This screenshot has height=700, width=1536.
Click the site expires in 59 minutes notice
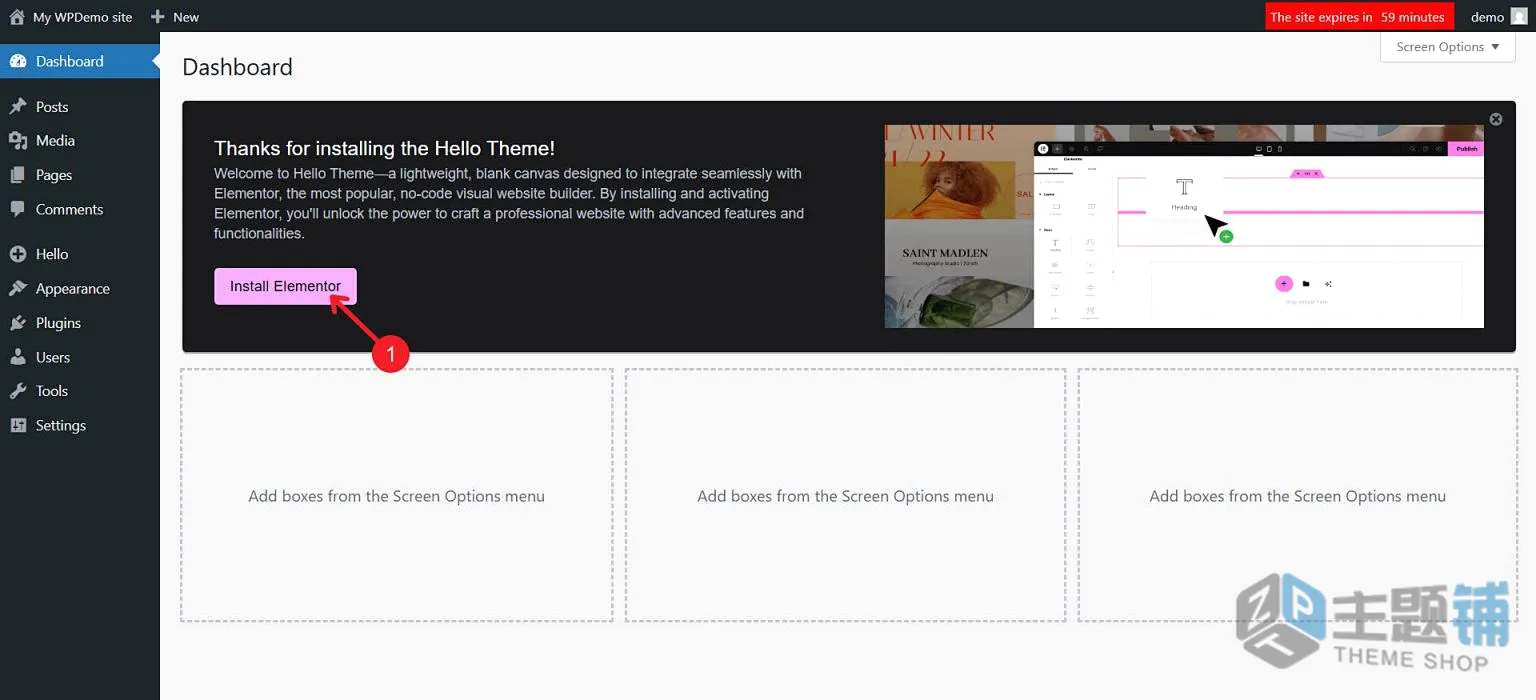tap(1357, 17)
